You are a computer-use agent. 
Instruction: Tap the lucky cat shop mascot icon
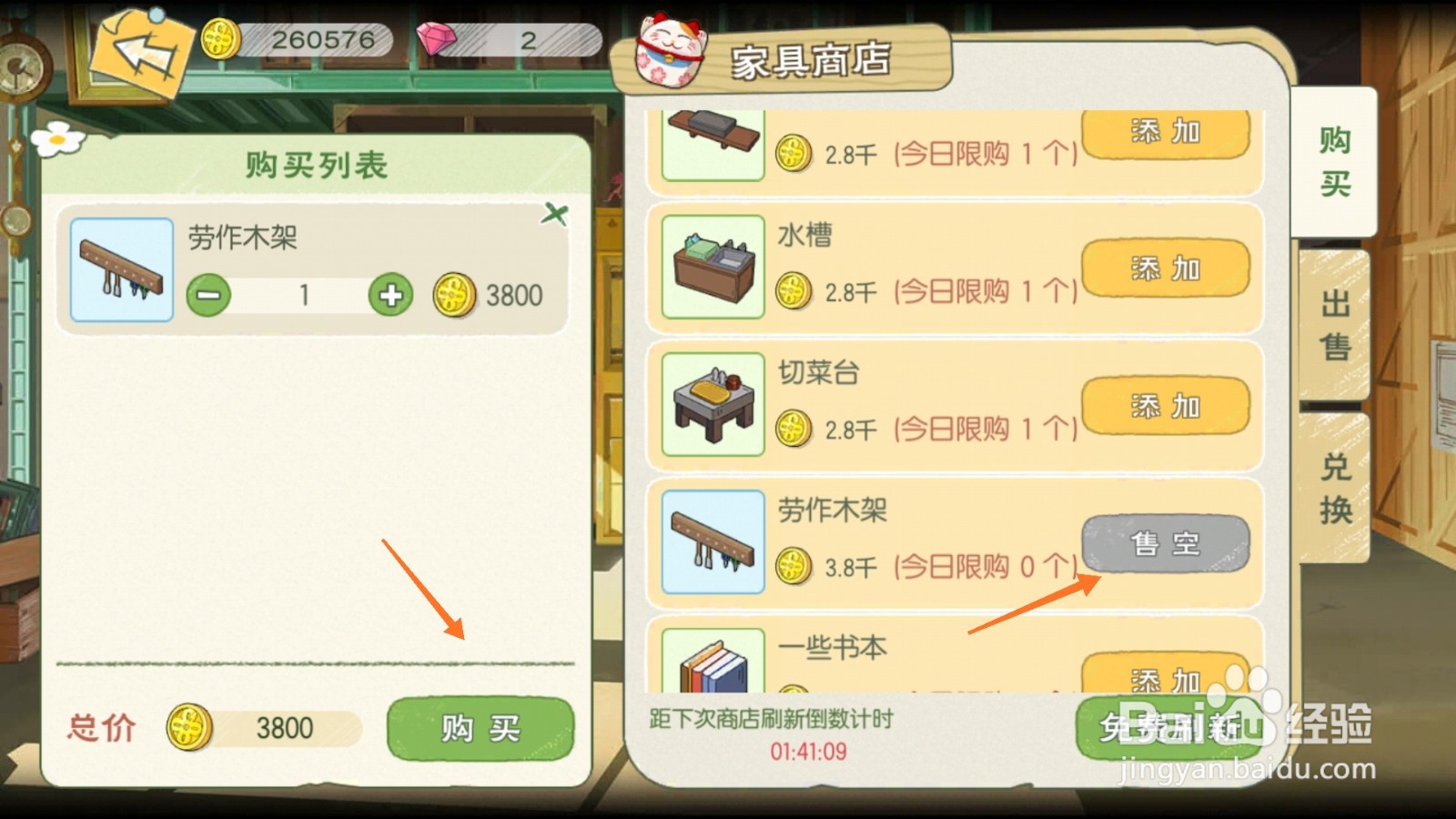pos(671,51)
